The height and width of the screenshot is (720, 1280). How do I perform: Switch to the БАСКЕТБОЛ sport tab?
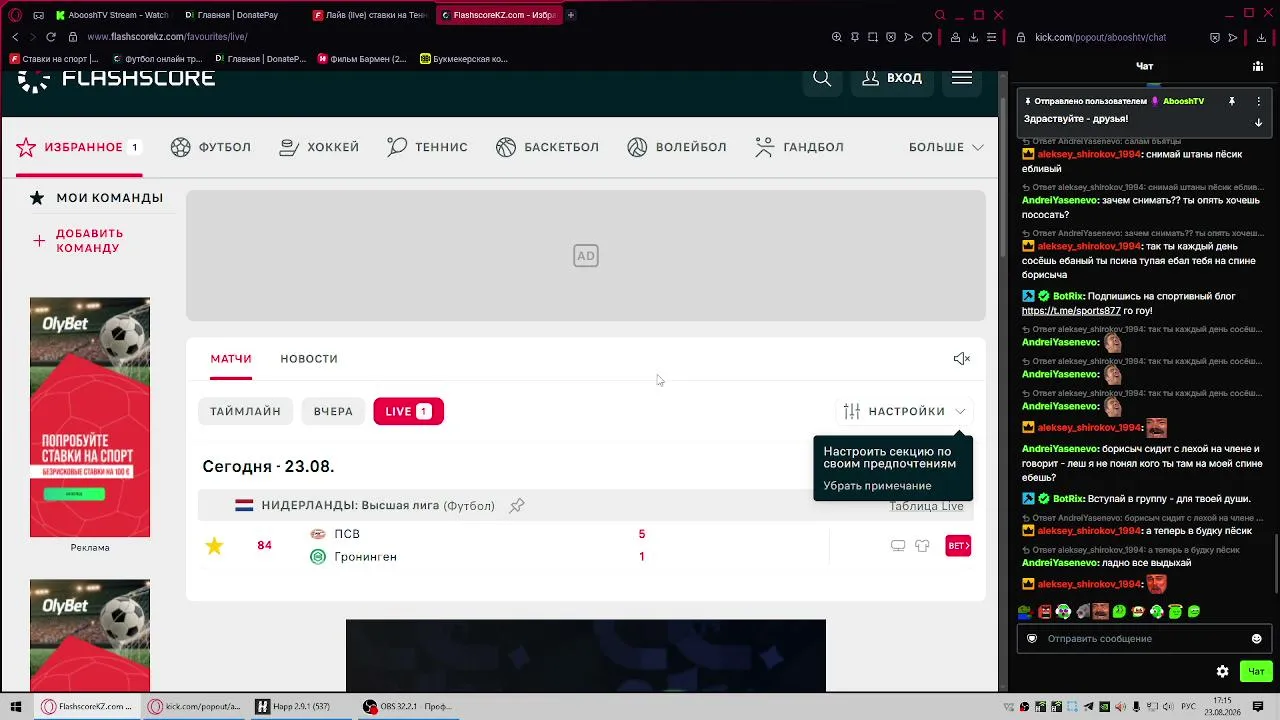point(547,147)
